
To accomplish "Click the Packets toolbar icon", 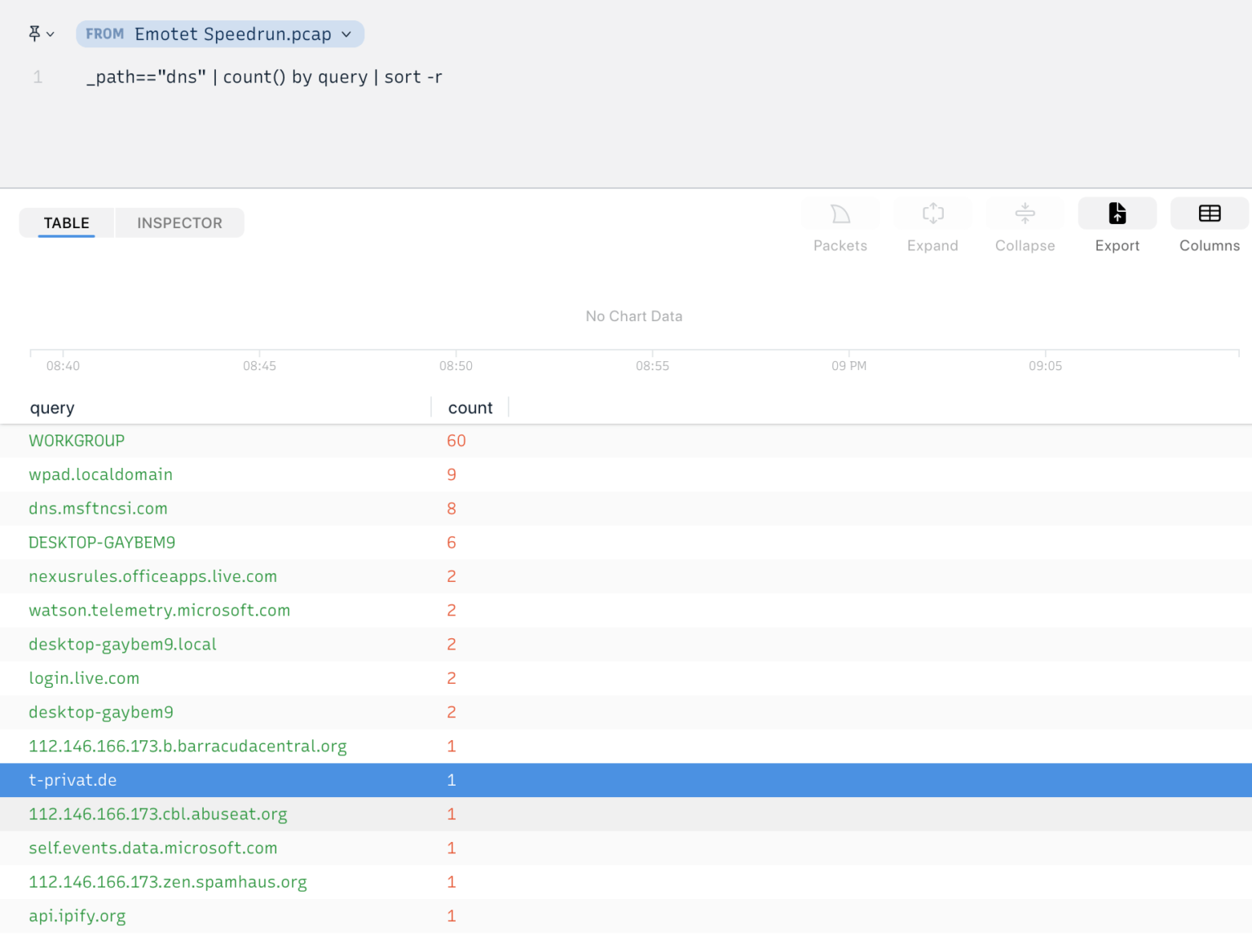I will tap(840, 214).
